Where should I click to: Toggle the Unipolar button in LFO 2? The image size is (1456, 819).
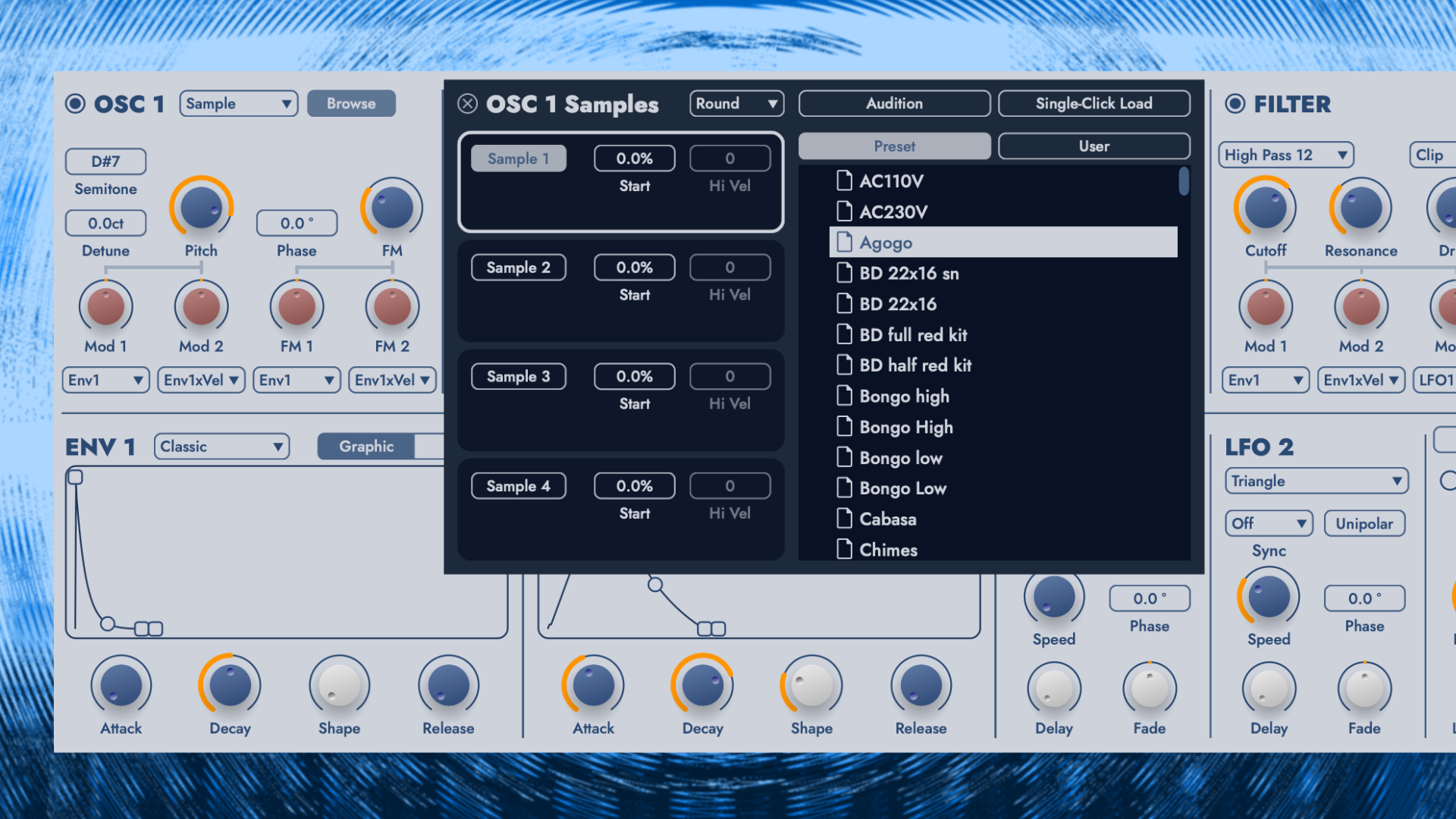click(x=1363, y=523)
